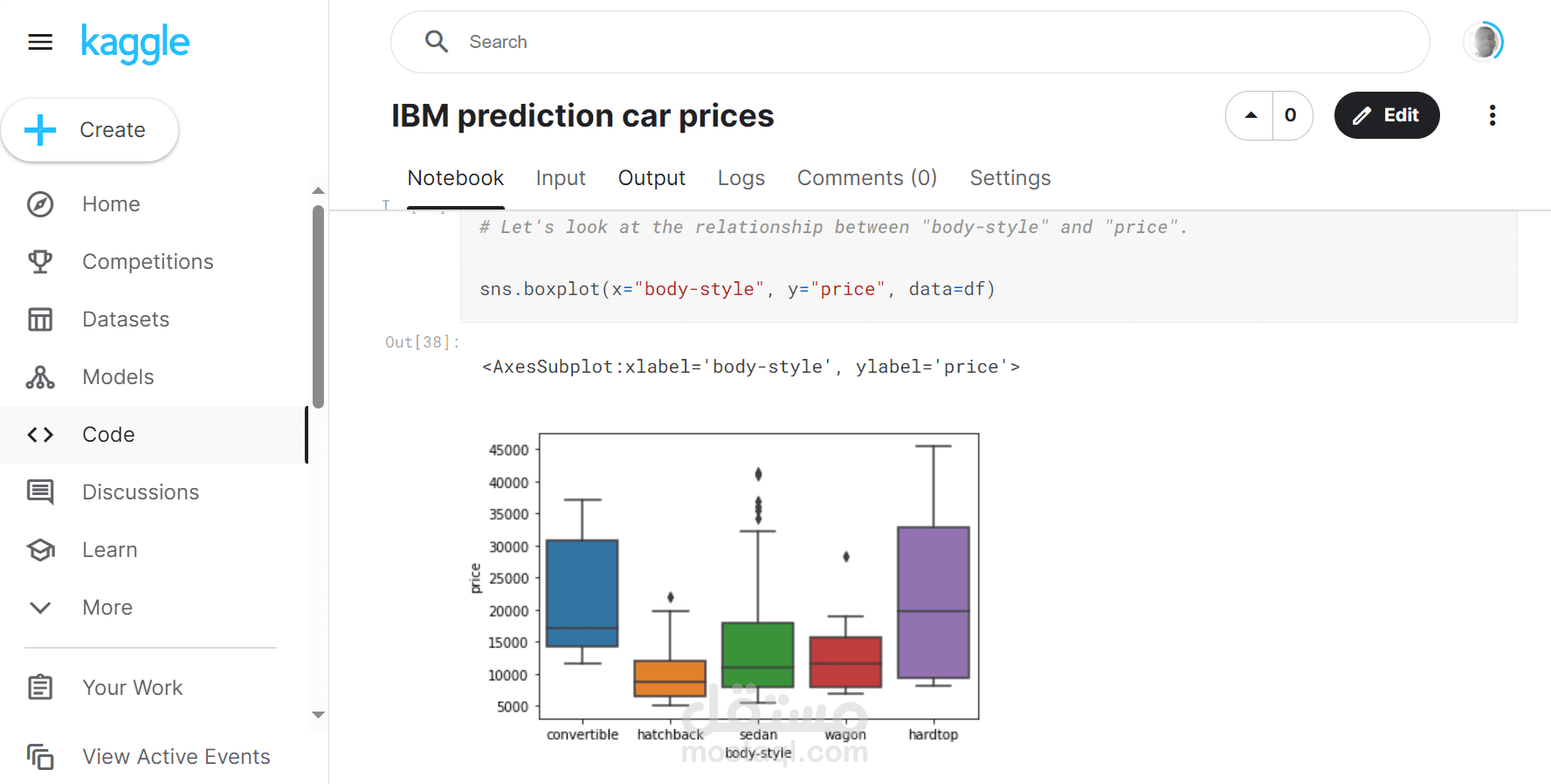Screen dimensions: 1551x784
Task: Click the user profile avatar
Action: 1483,42
